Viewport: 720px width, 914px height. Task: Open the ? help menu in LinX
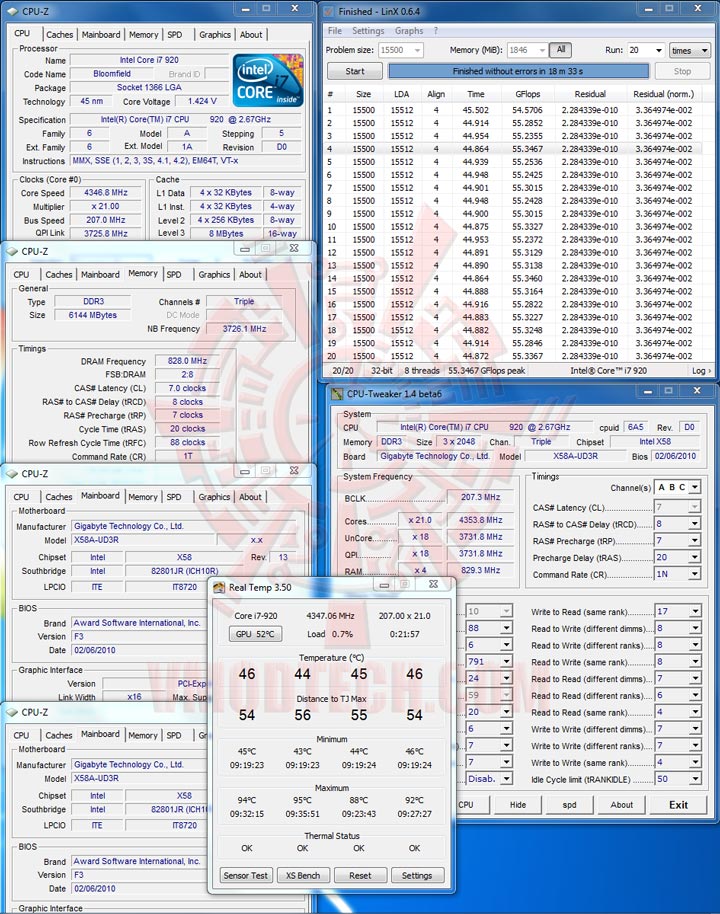[435, 31]
